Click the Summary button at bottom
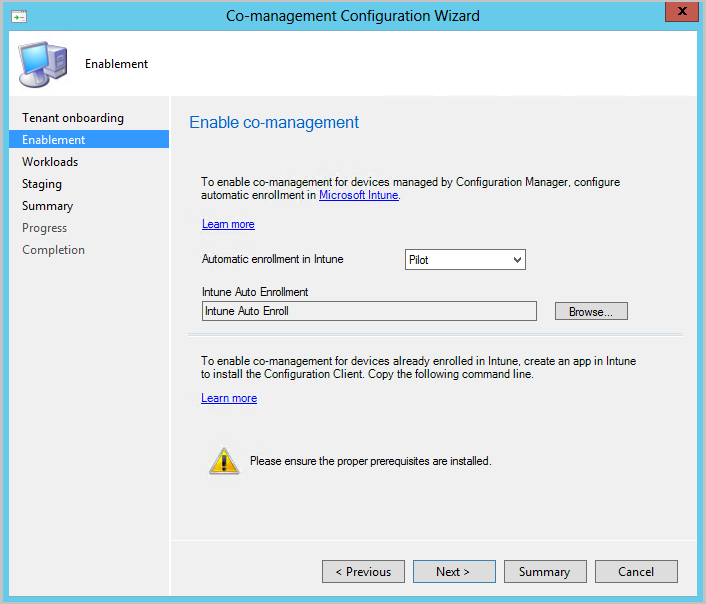The height and width of the screenshot is (604, 706). (545, 572)
